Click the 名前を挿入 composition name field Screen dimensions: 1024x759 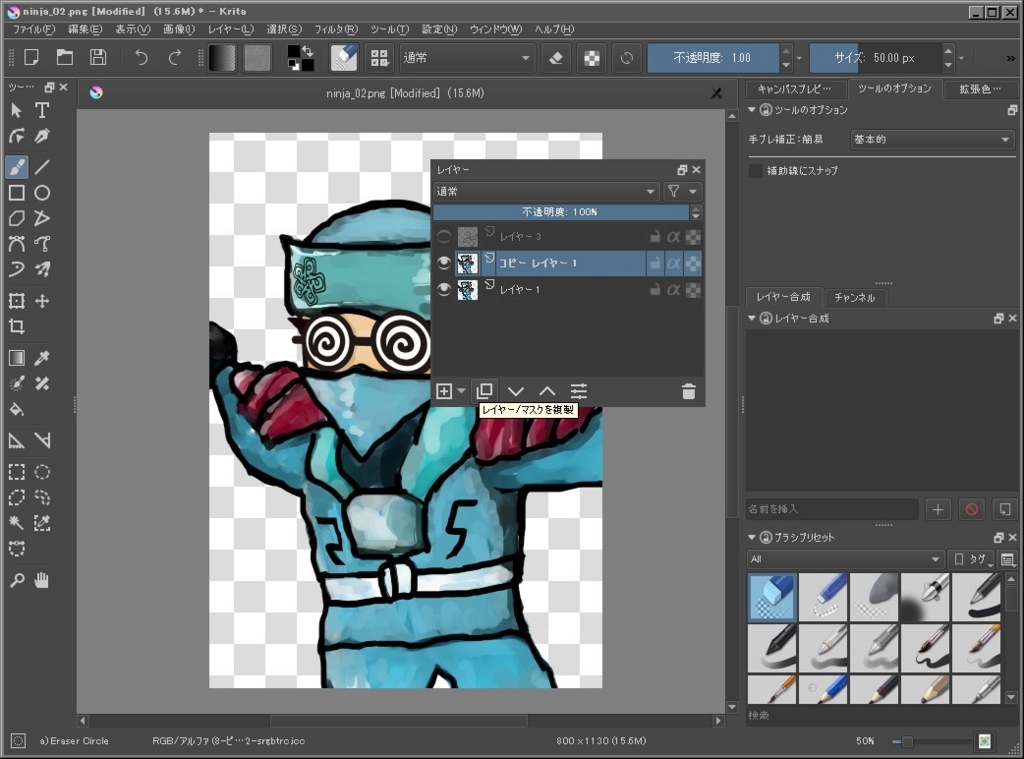[833, 509]
